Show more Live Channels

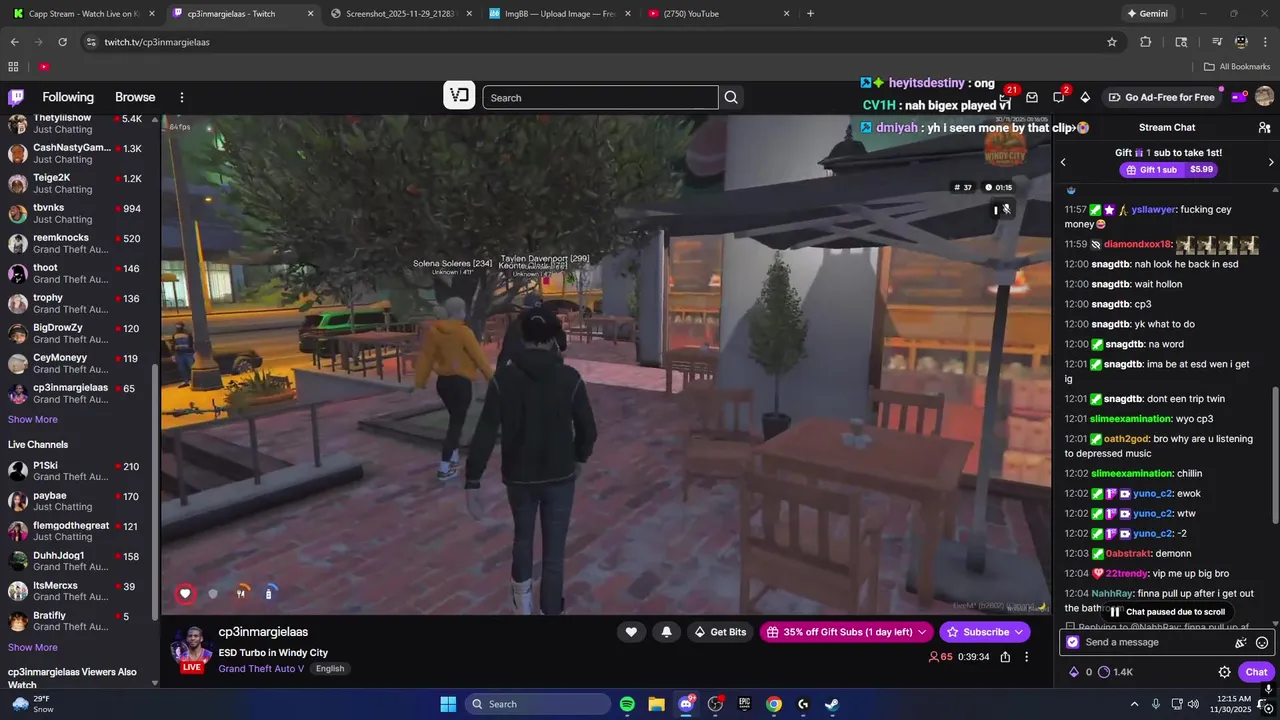33,648
